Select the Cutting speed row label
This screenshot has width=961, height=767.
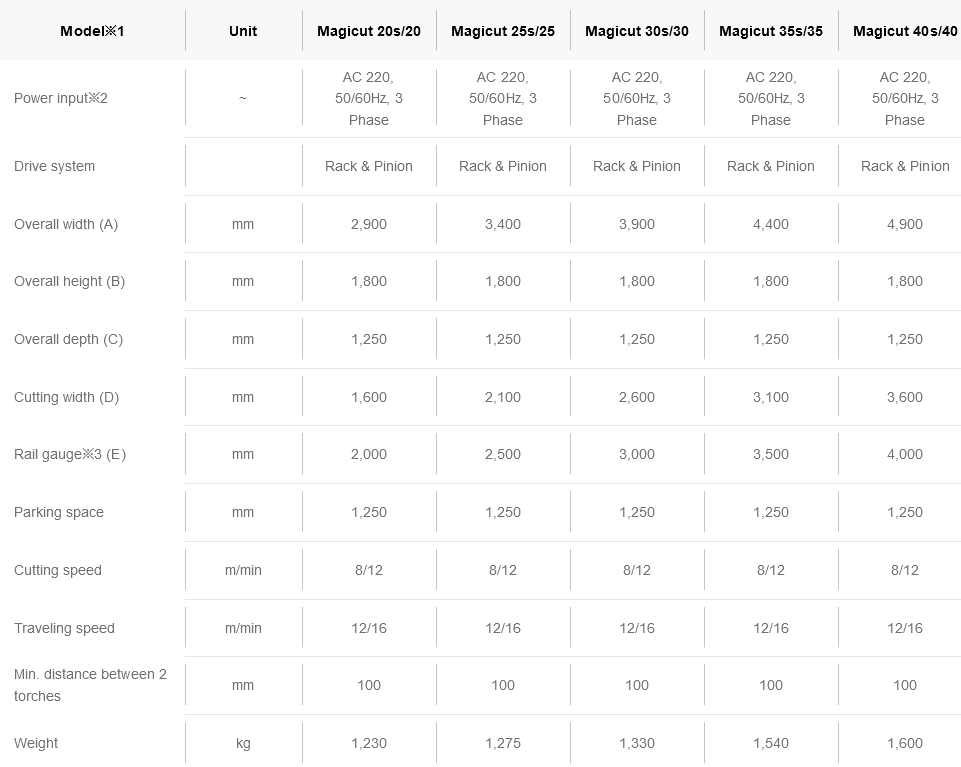pyautogui.click(x=58, y=570)
